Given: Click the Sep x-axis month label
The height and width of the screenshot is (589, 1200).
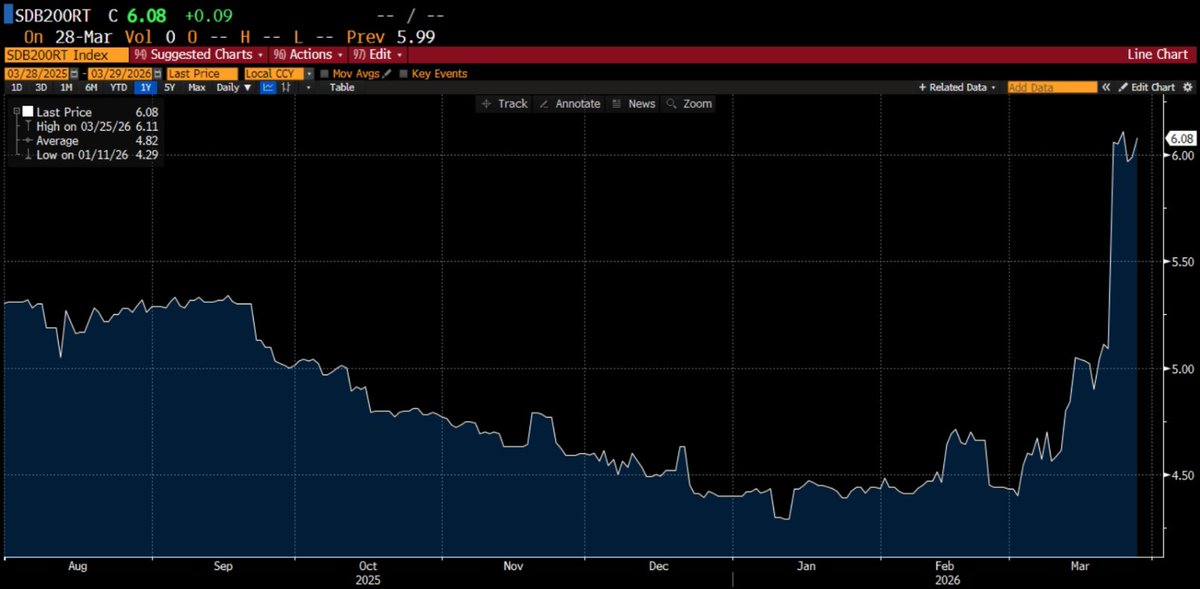Looking at the screenshot, I should [x=223, y=566].
